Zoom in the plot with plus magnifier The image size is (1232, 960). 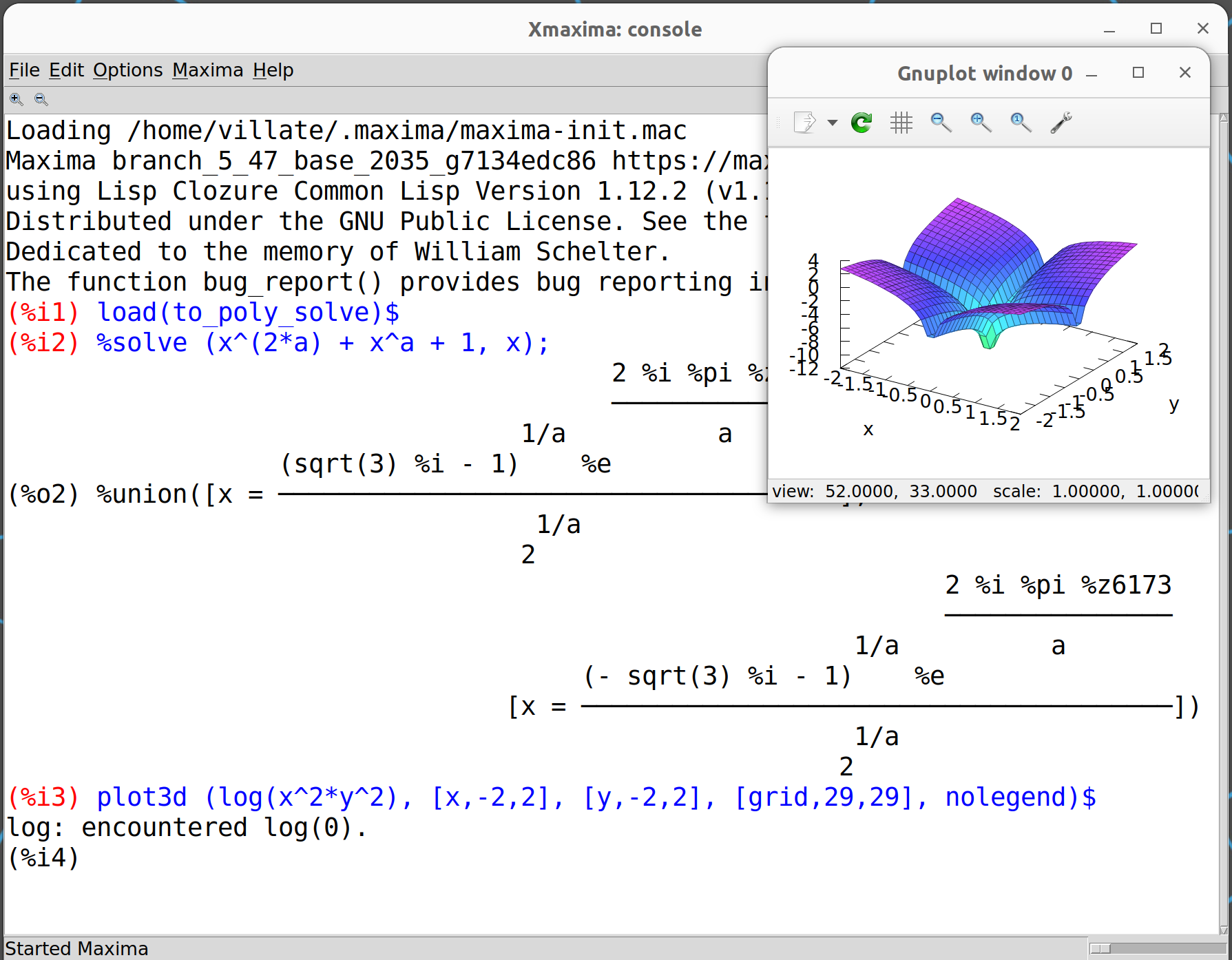click(x=981, y=123)
